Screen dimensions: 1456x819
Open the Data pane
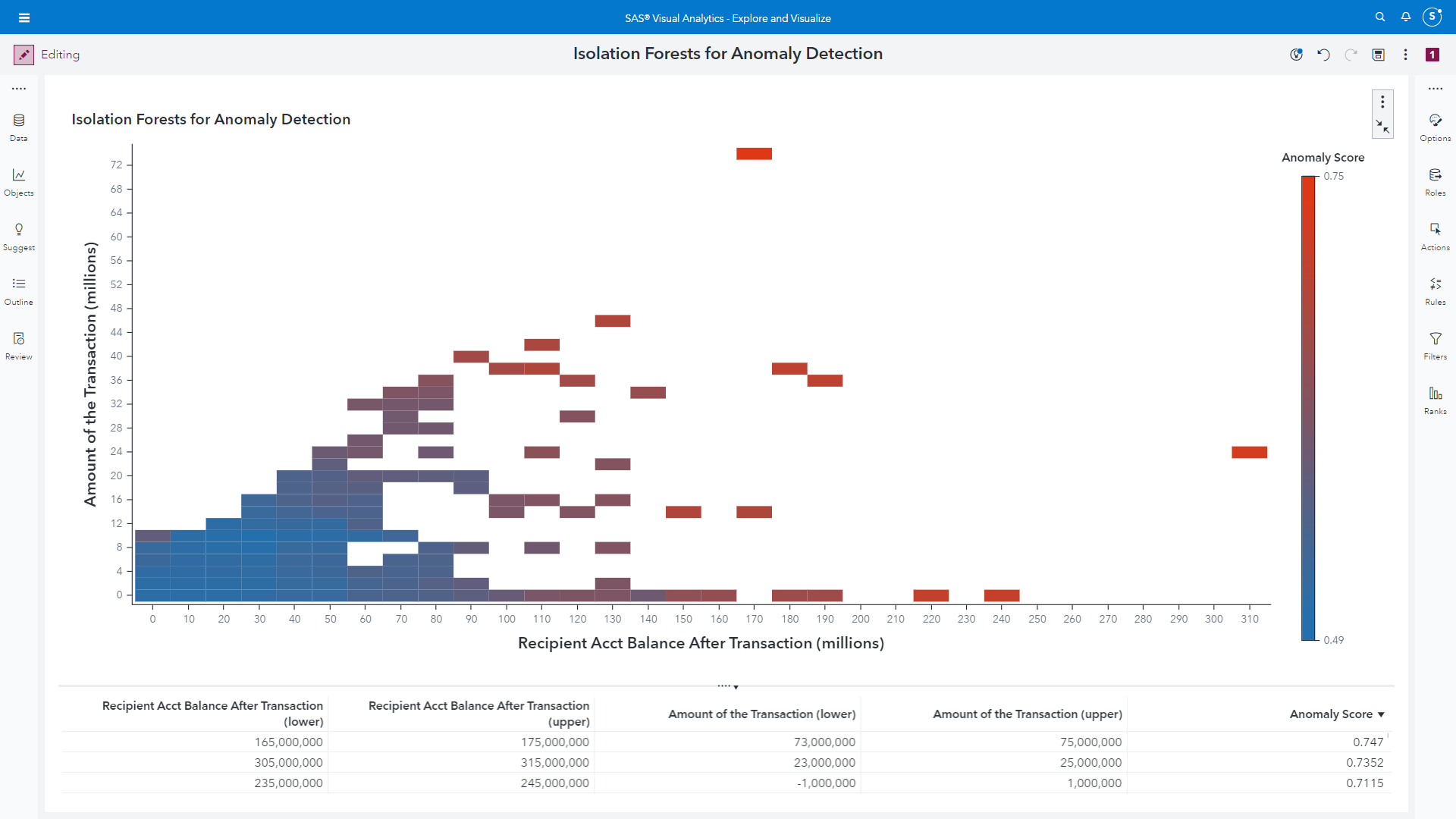coord(19,127)
